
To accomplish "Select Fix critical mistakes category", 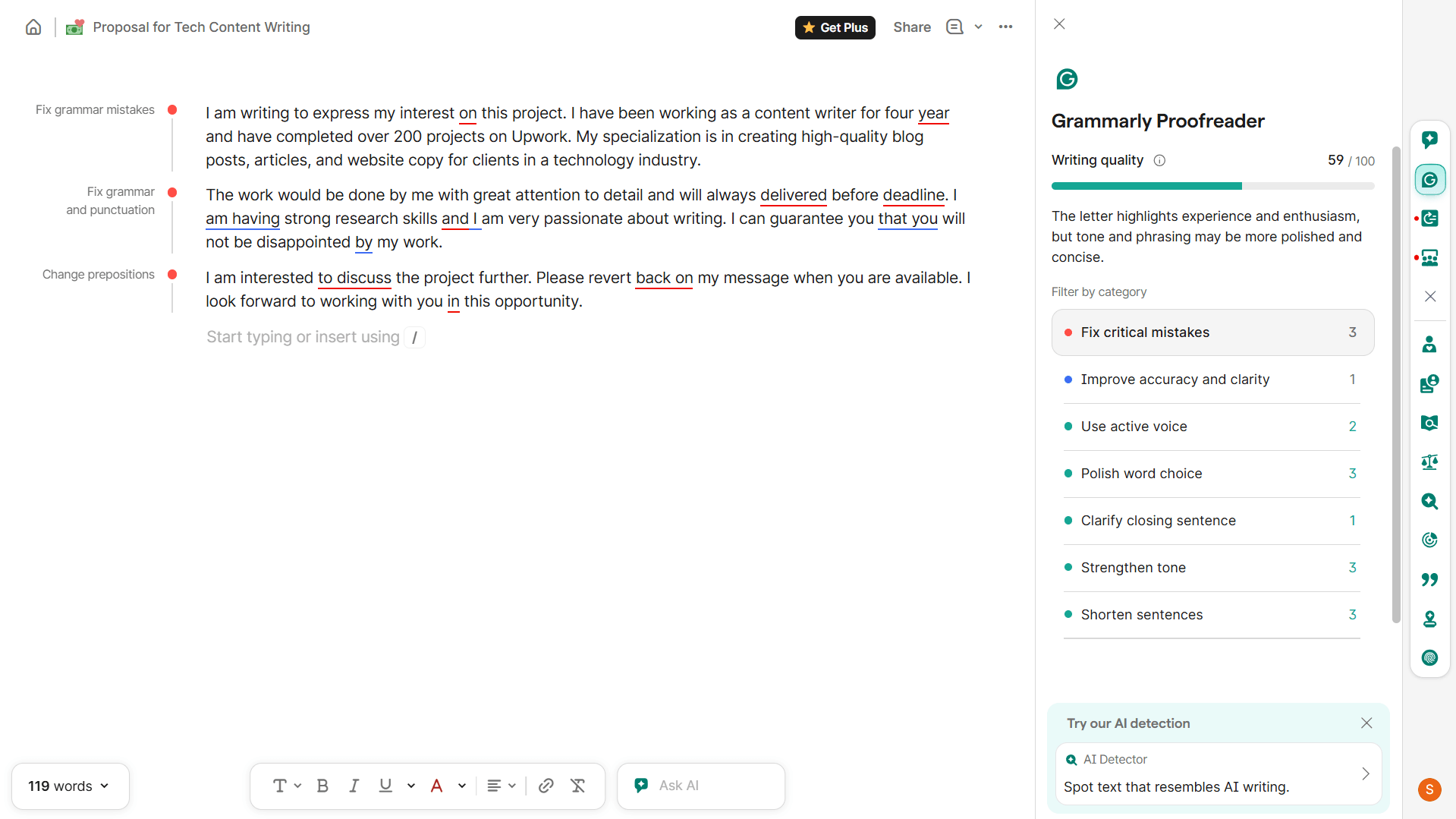I will [1212, 332].
